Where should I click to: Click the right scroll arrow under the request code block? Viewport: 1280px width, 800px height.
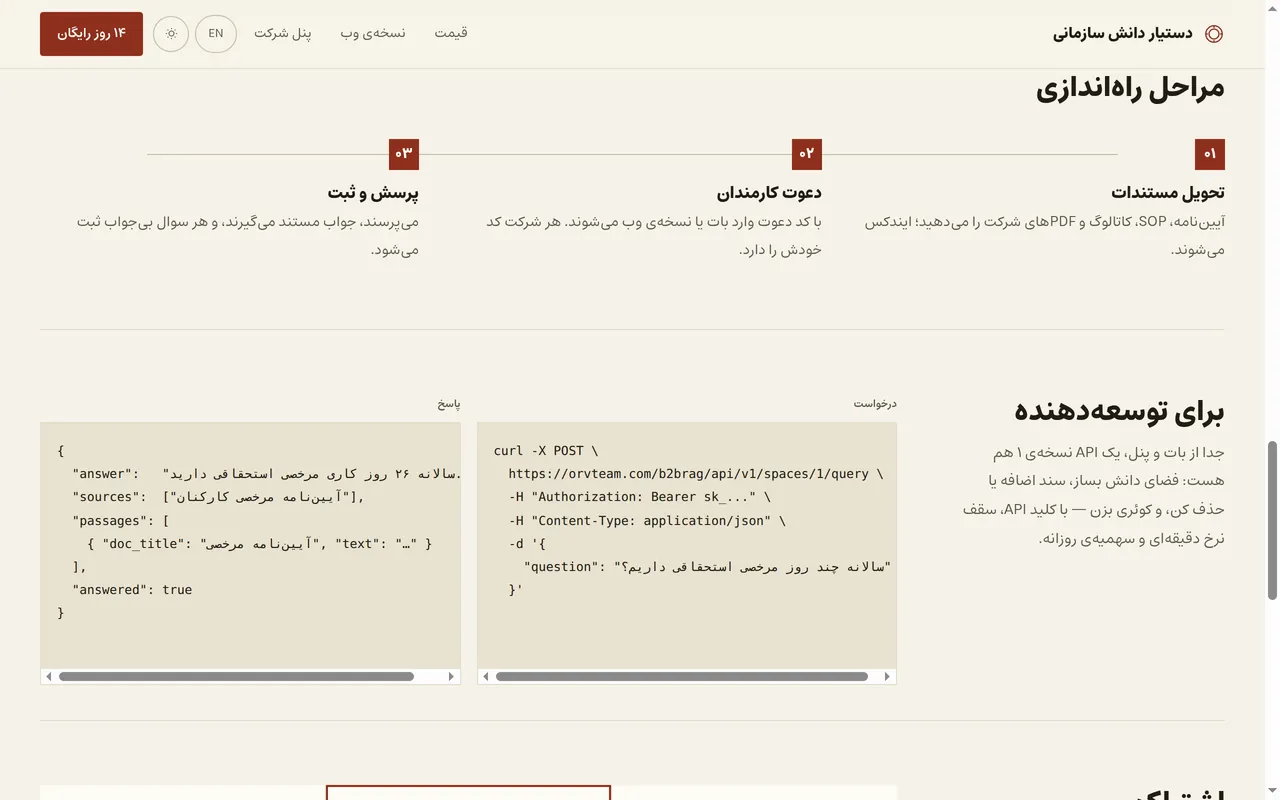(x=887, y=677)
